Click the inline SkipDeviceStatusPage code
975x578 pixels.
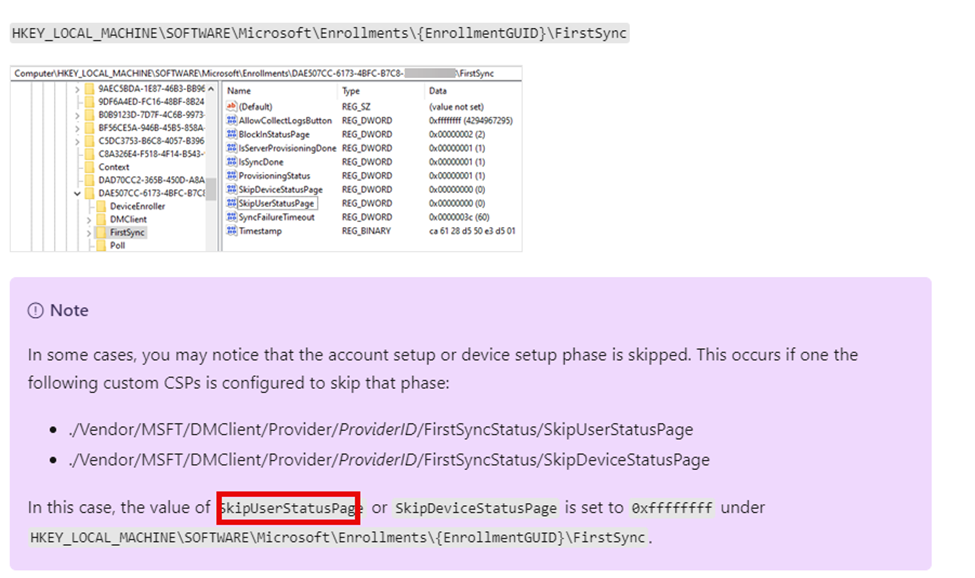click(x=476, y=508)
